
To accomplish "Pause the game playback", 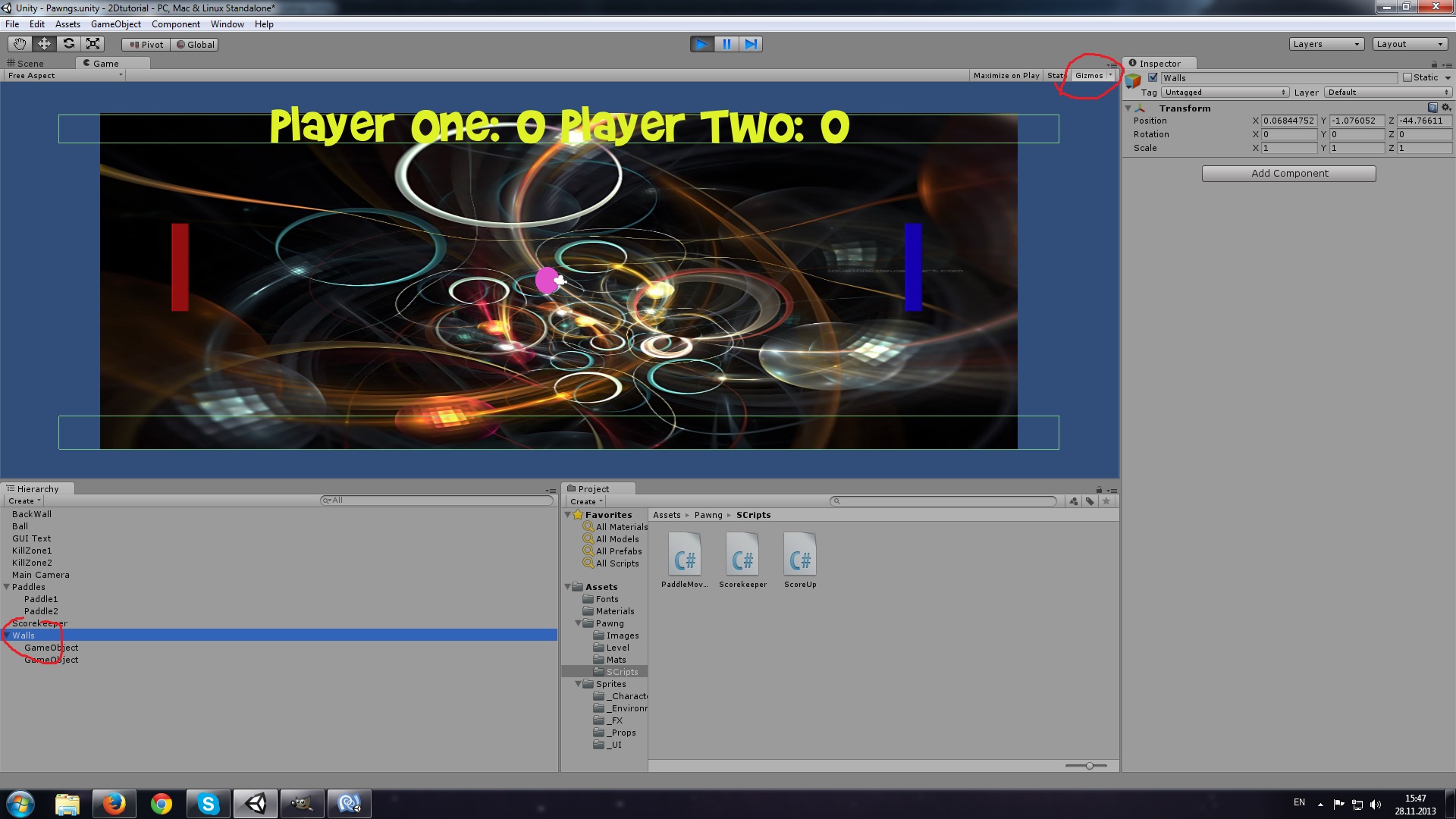I will click(x=726, y=44).
